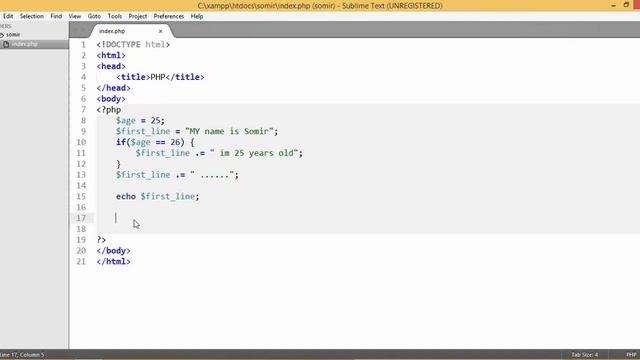The height and width of the screenshot is (360, 640).
Task: Click the if($age == 26) condition
Action: [150, 142]
